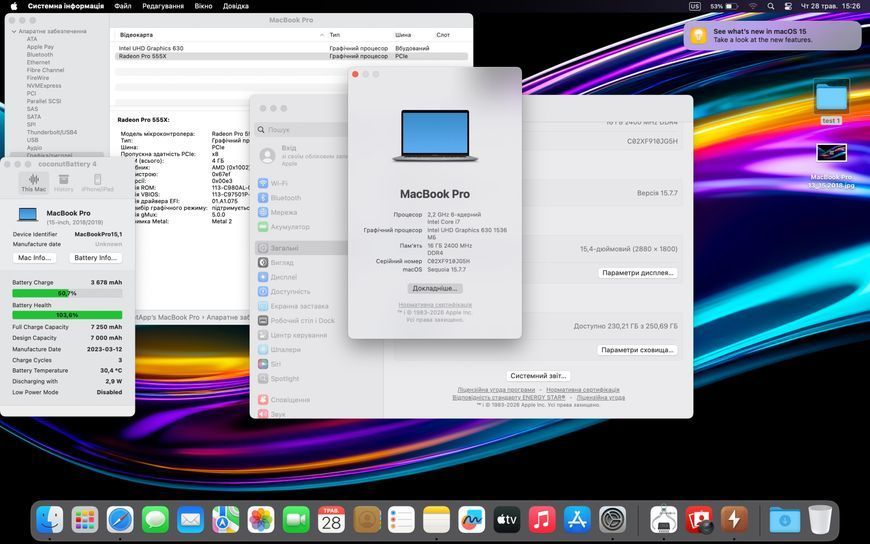Open the Редагування menu

point(163,6)
